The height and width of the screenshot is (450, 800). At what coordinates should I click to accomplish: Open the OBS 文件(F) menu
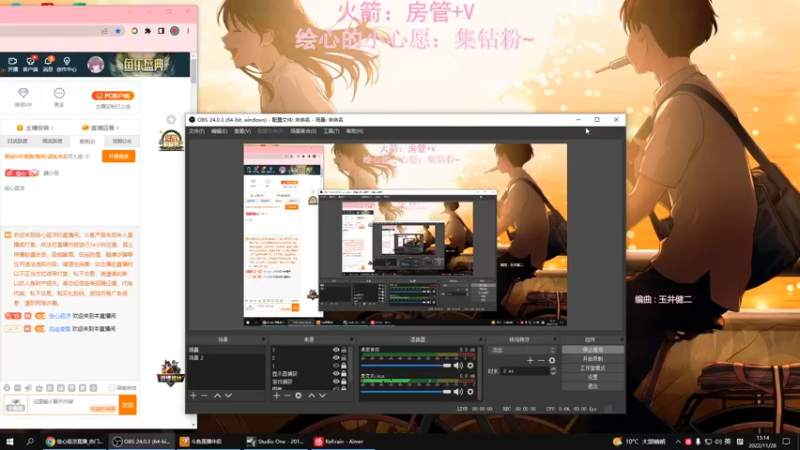[x=196, y=131]
